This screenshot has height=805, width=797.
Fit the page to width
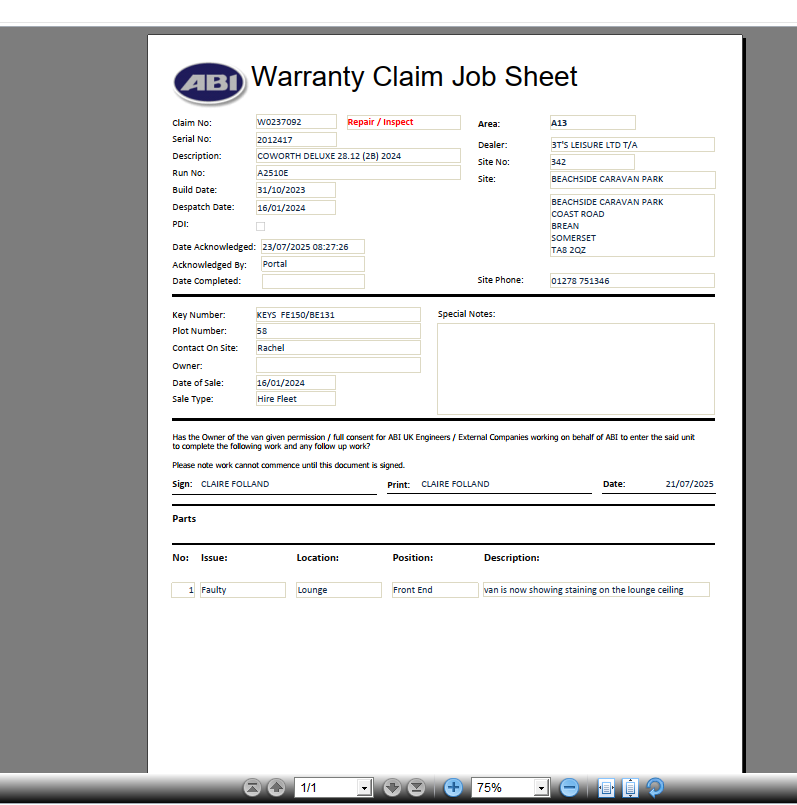pos(606,787)
